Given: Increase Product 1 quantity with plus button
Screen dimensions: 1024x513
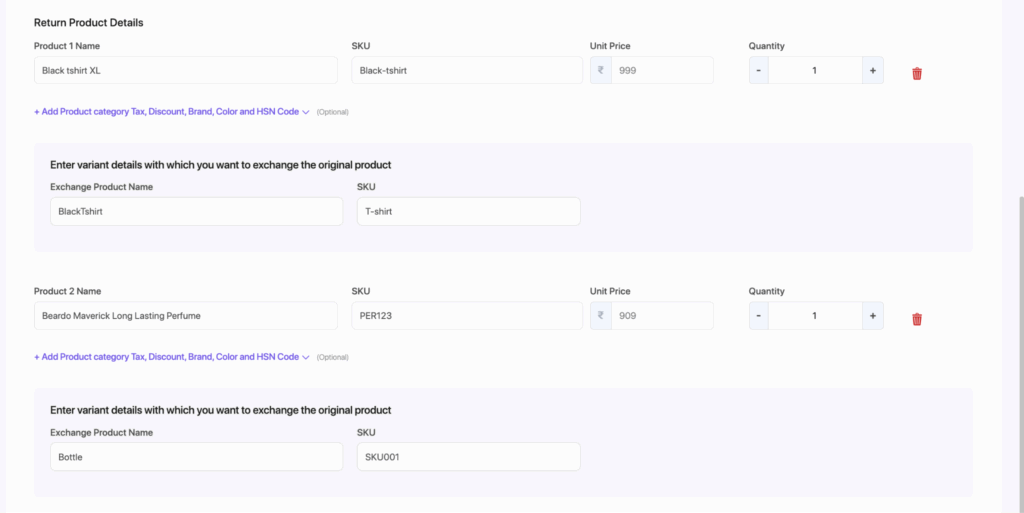Looking at the screenshot, I should click(872, 70).
